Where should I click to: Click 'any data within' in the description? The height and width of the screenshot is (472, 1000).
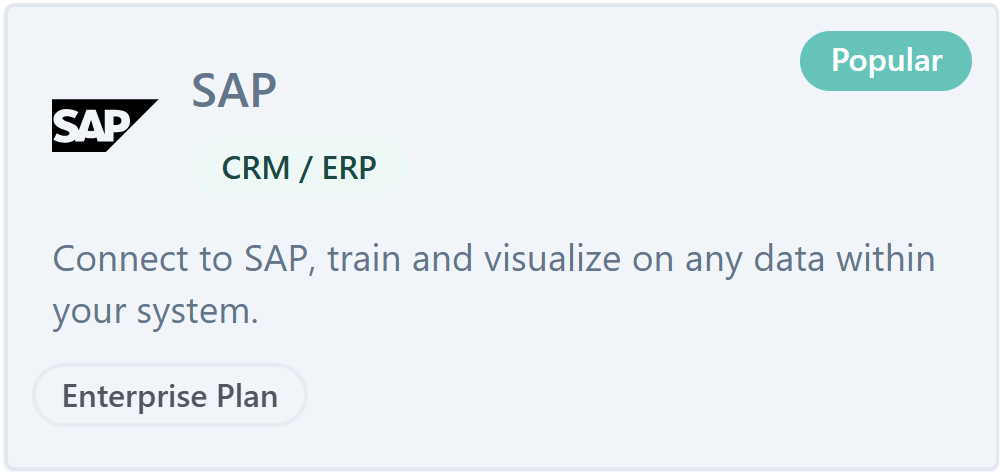tap(810, 260)
